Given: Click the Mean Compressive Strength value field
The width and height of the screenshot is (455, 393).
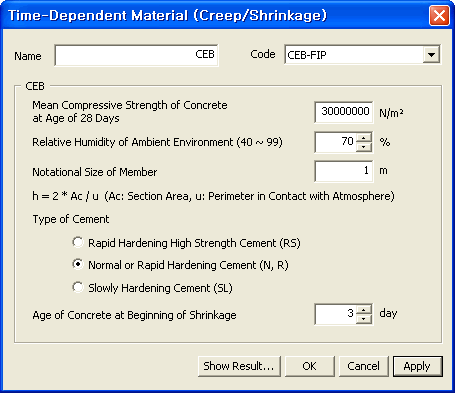Looking at the screenshot, I should coord(344,112).
